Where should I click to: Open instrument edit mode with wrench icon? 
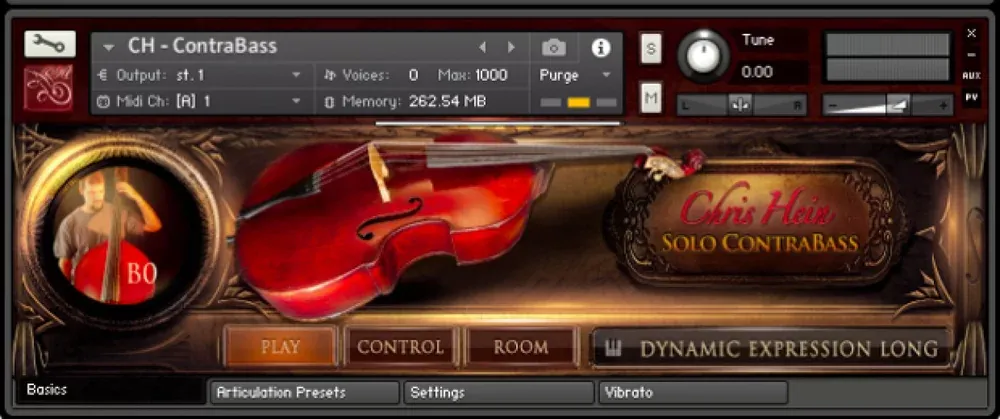coord(50,44)
